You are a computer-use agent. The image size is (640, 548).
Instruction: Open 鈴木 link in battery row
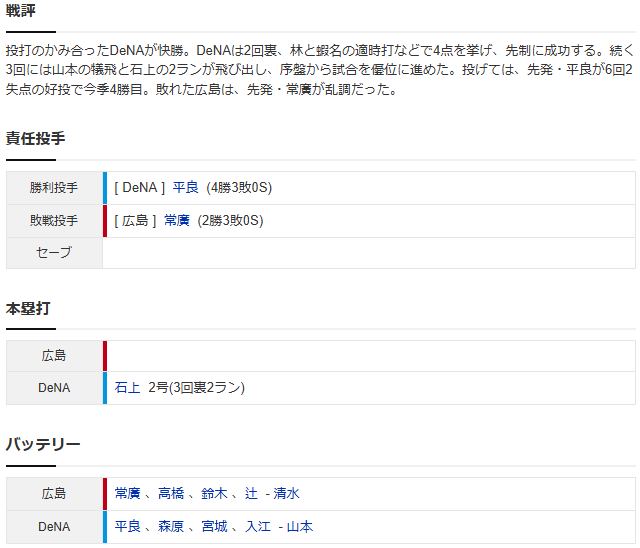(214, 494)
